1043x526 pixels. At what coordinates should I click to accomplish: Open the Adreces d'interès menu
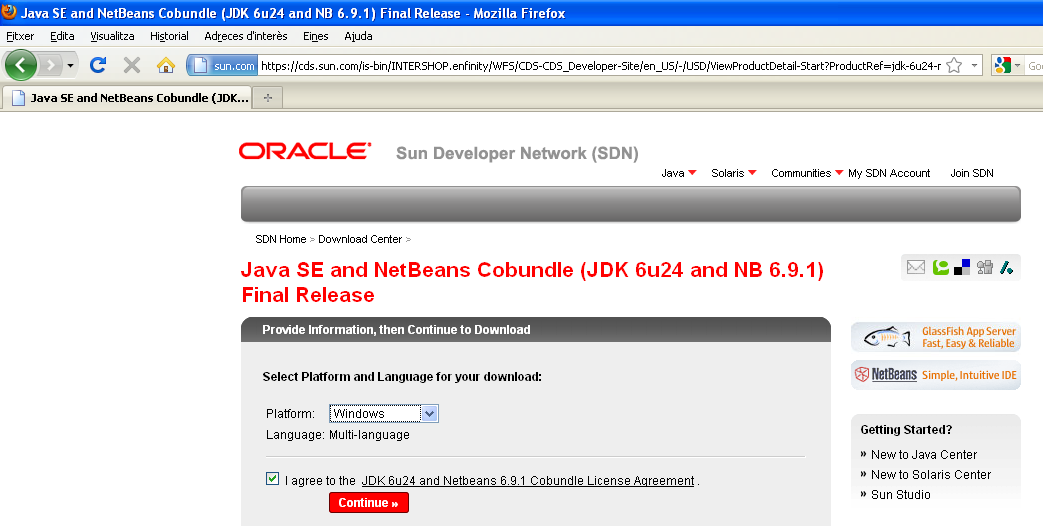246,36
